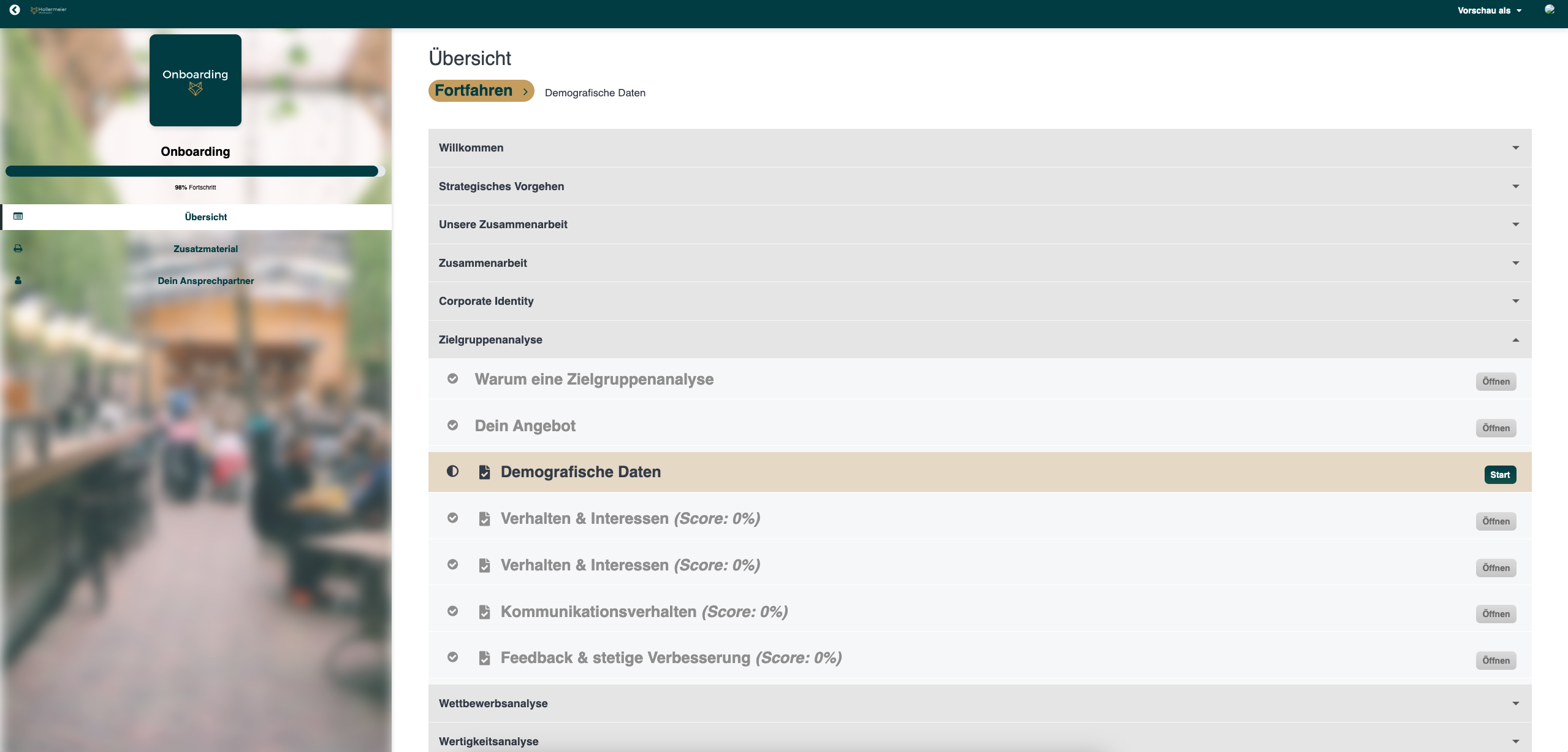Click the printer icon beside Zusatzmaterial
The width and height of the screenshot is (1568, 752).
click(18, 248)
